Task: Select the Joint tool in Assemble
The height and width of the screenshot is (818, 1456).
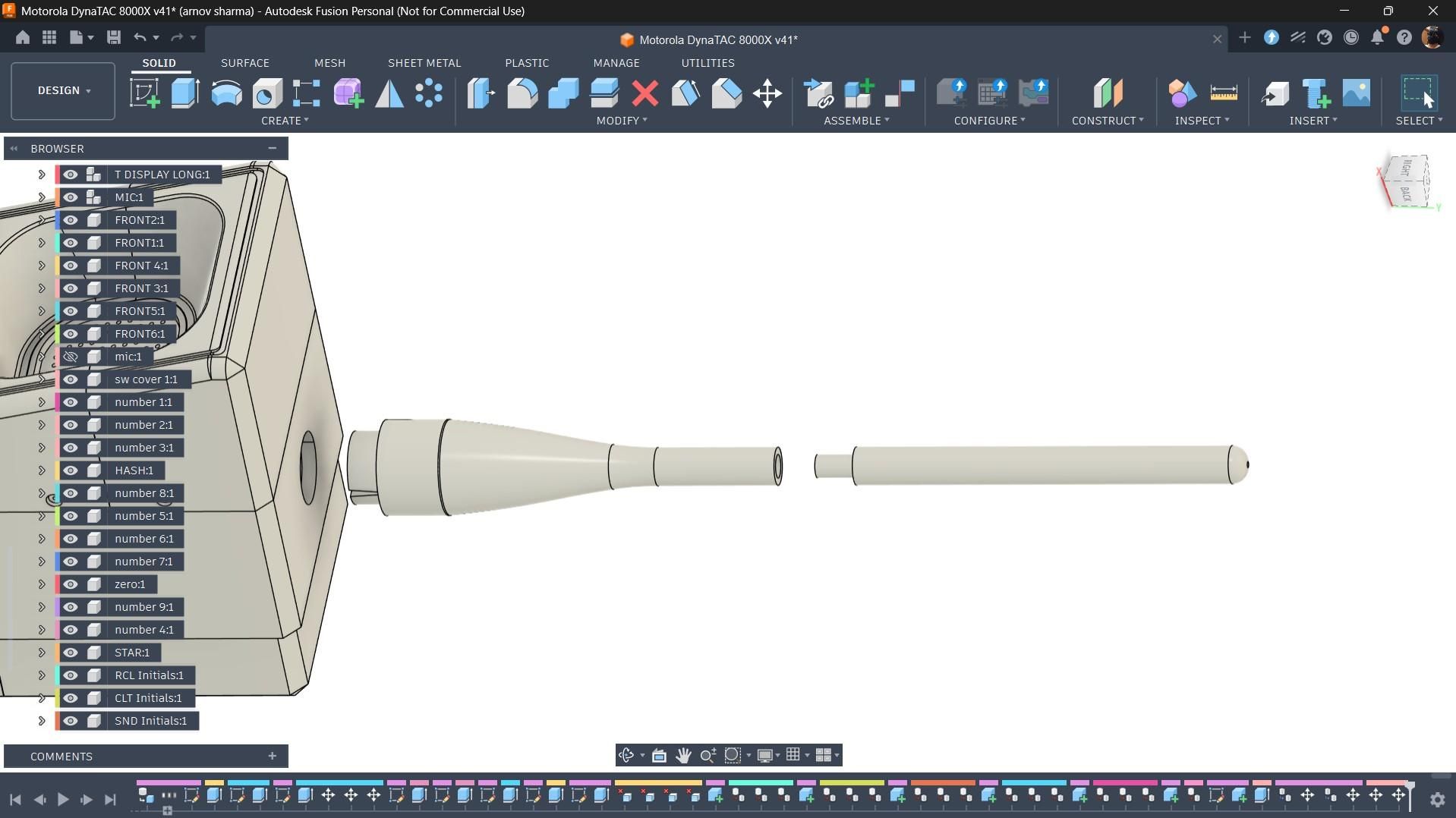Action: click(x=900, y=93)
